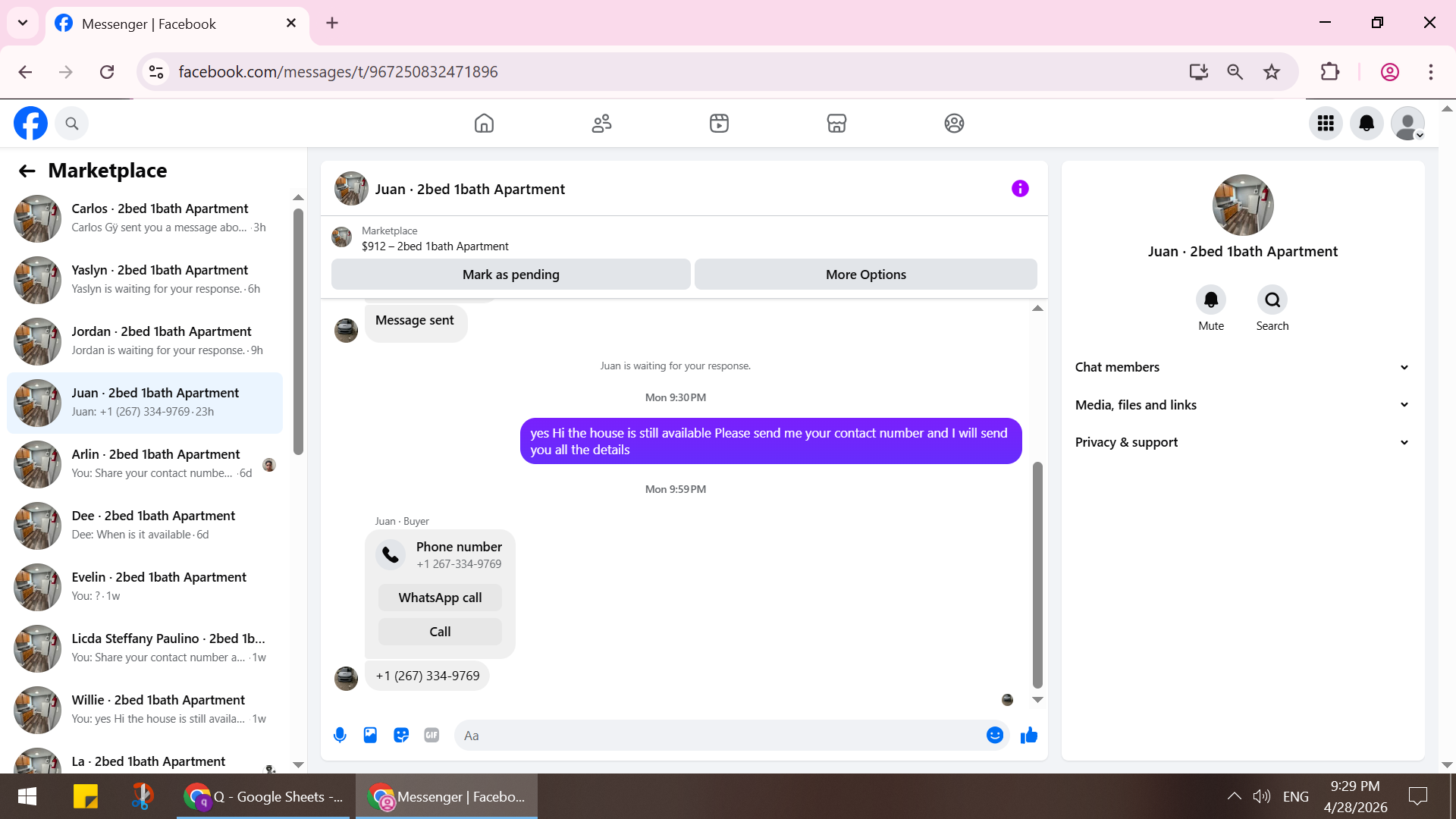
Task: Open Facebook notifications bell
Action: (1367, 123)
